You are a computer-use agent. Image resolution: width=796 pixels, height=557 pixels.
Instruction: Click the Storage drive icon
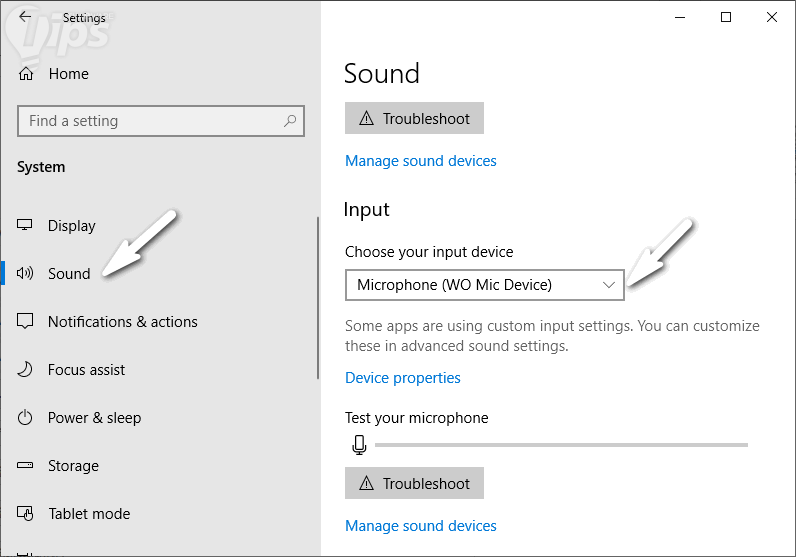tap(26, 466)
